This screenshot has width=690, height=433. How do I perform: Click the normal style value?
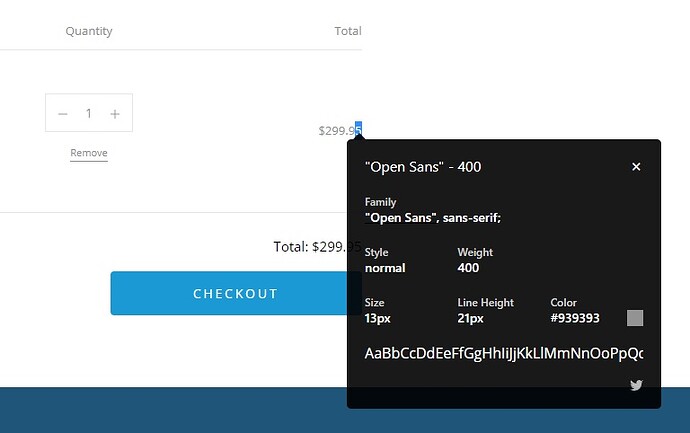385,268
